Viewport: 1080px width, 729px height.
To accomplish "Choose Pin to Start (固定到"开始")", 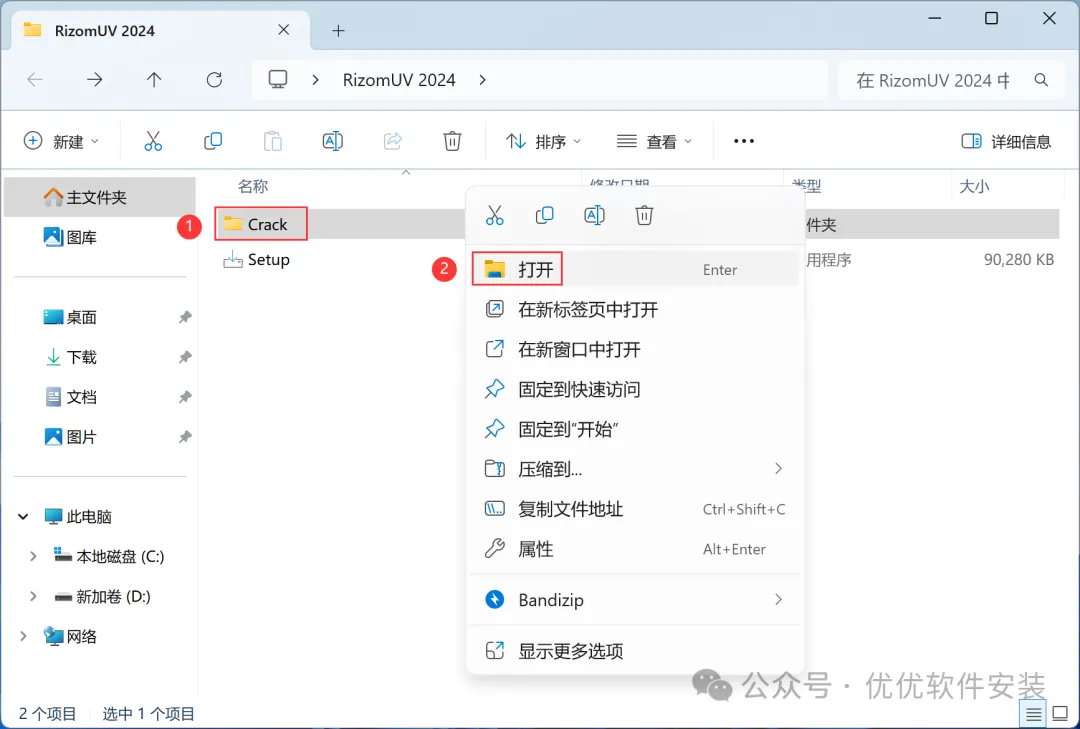I will point(635,429).
